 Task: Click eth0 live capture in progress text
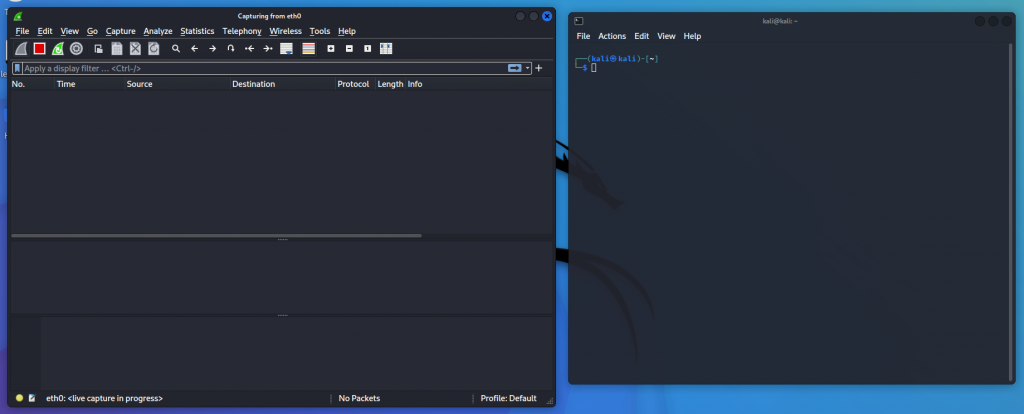[x=104, y=398]
